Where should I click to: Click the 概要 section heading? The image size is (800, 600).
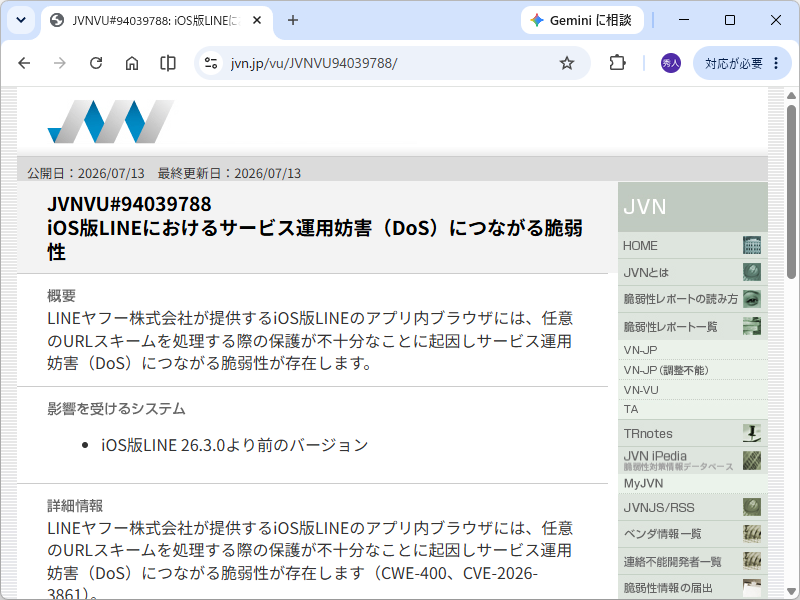[61, 295]
